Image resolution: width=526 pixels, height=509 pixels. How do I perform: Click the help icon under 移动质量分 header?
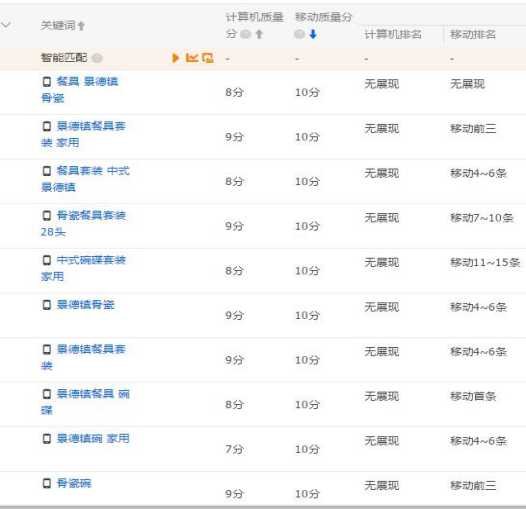point(299,34)
